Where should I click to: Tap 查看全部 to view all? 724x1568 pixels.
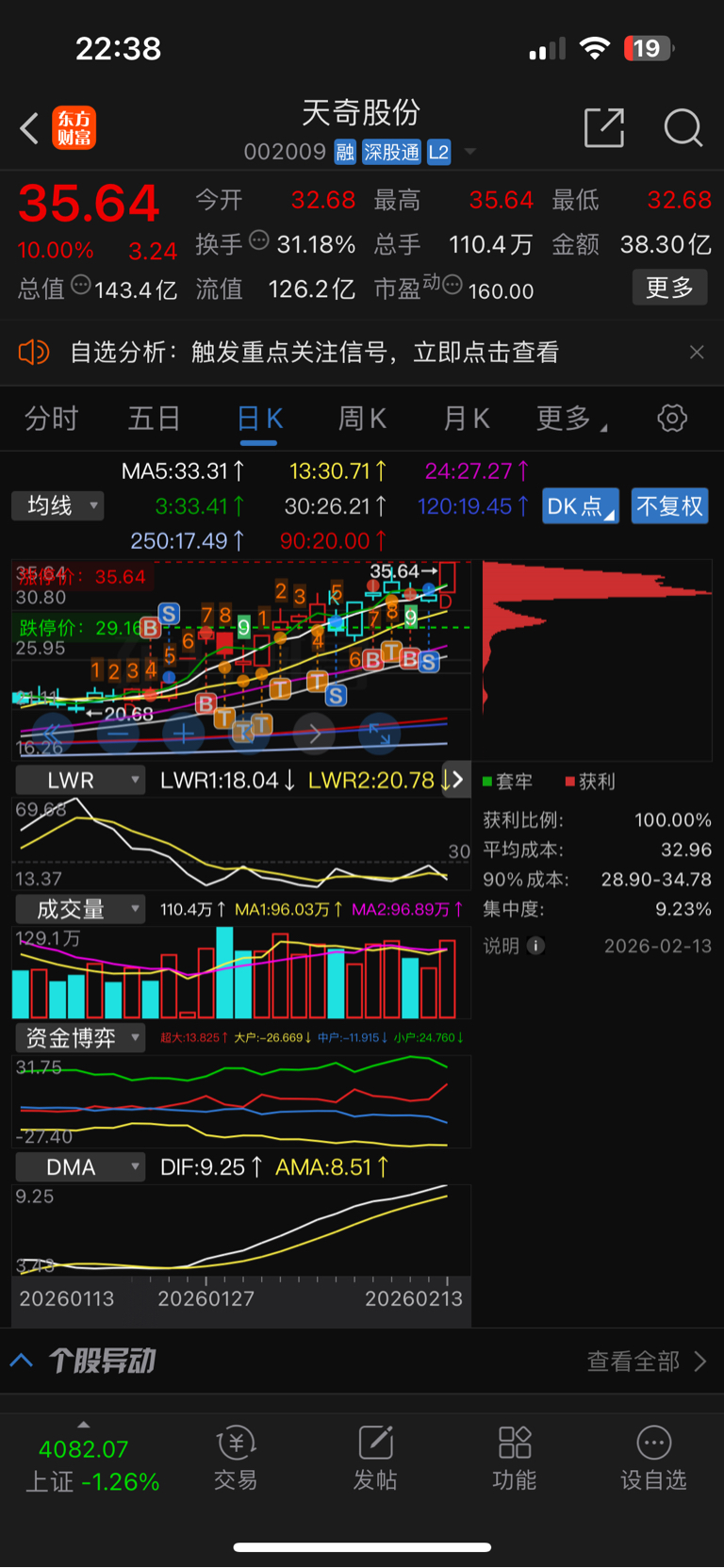(x=646, y=1361)
